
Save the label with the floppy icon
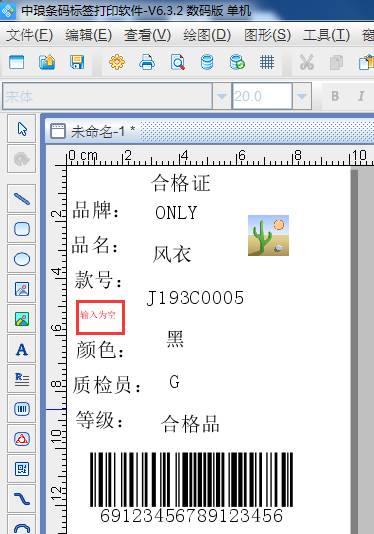(77, 62)
